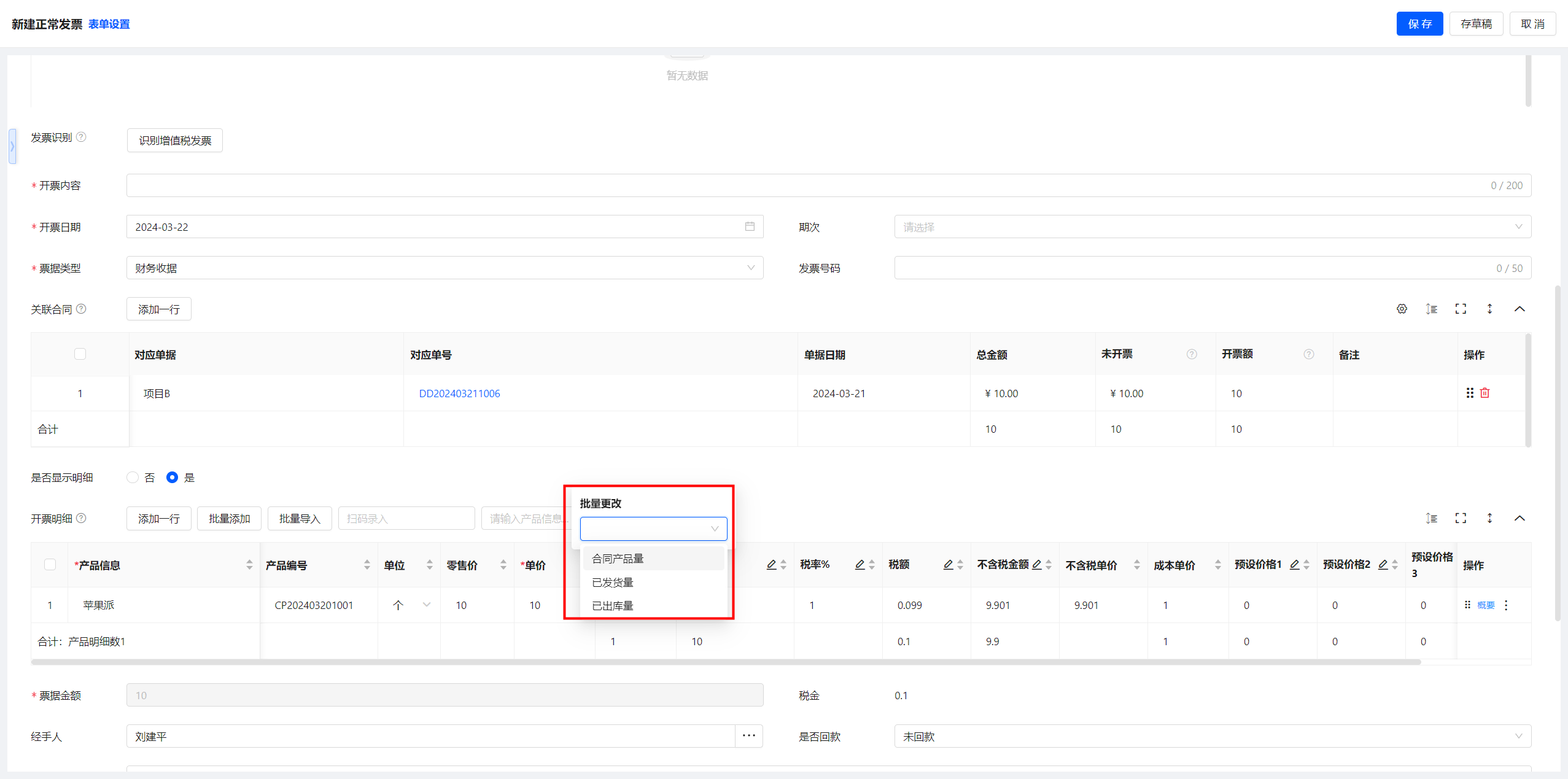
Task: Open the 期次 dropdown
Action: click(x=1212, y=227)
